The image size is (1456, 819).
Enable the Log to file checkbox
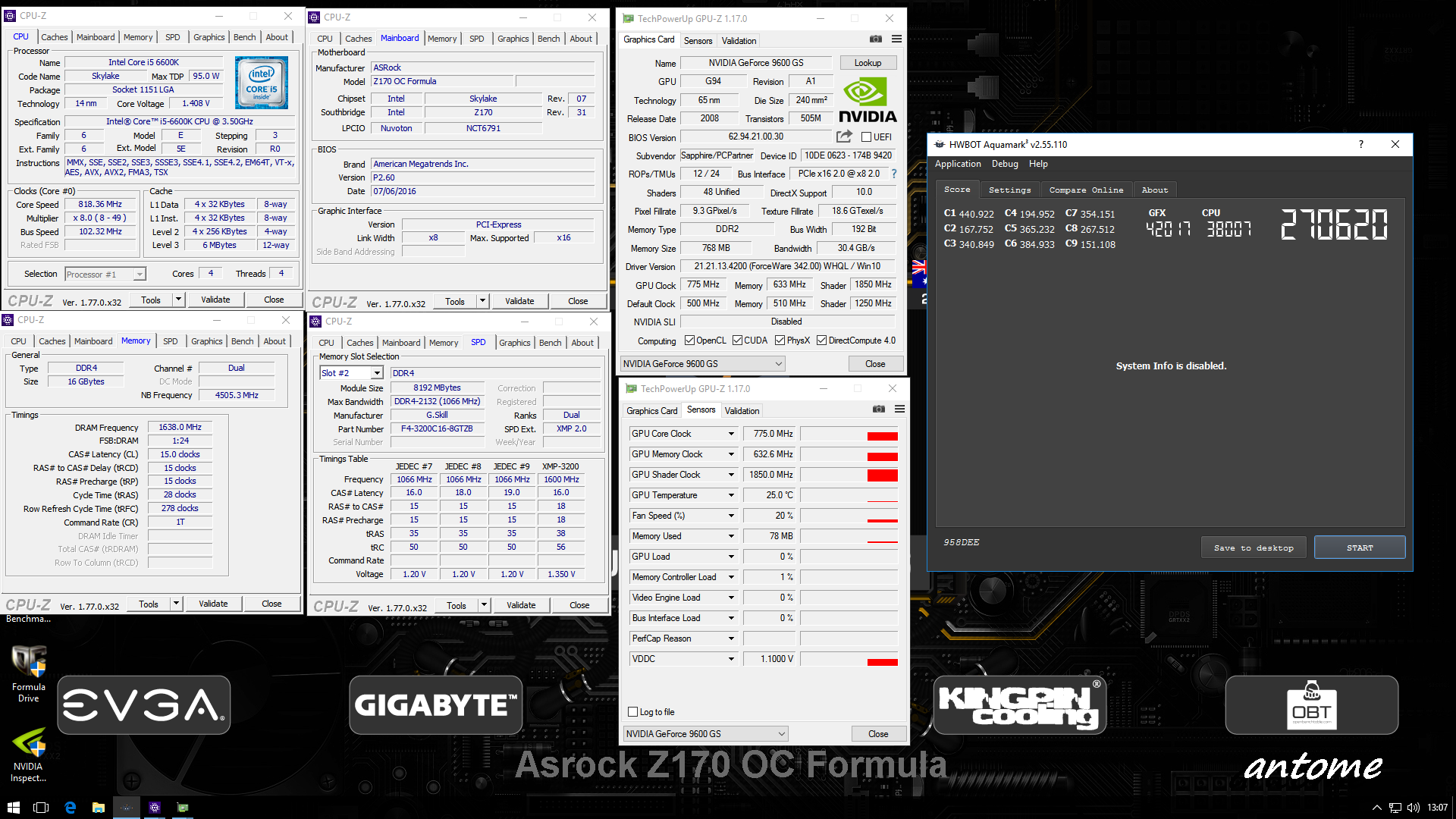(x=632, y=712)
